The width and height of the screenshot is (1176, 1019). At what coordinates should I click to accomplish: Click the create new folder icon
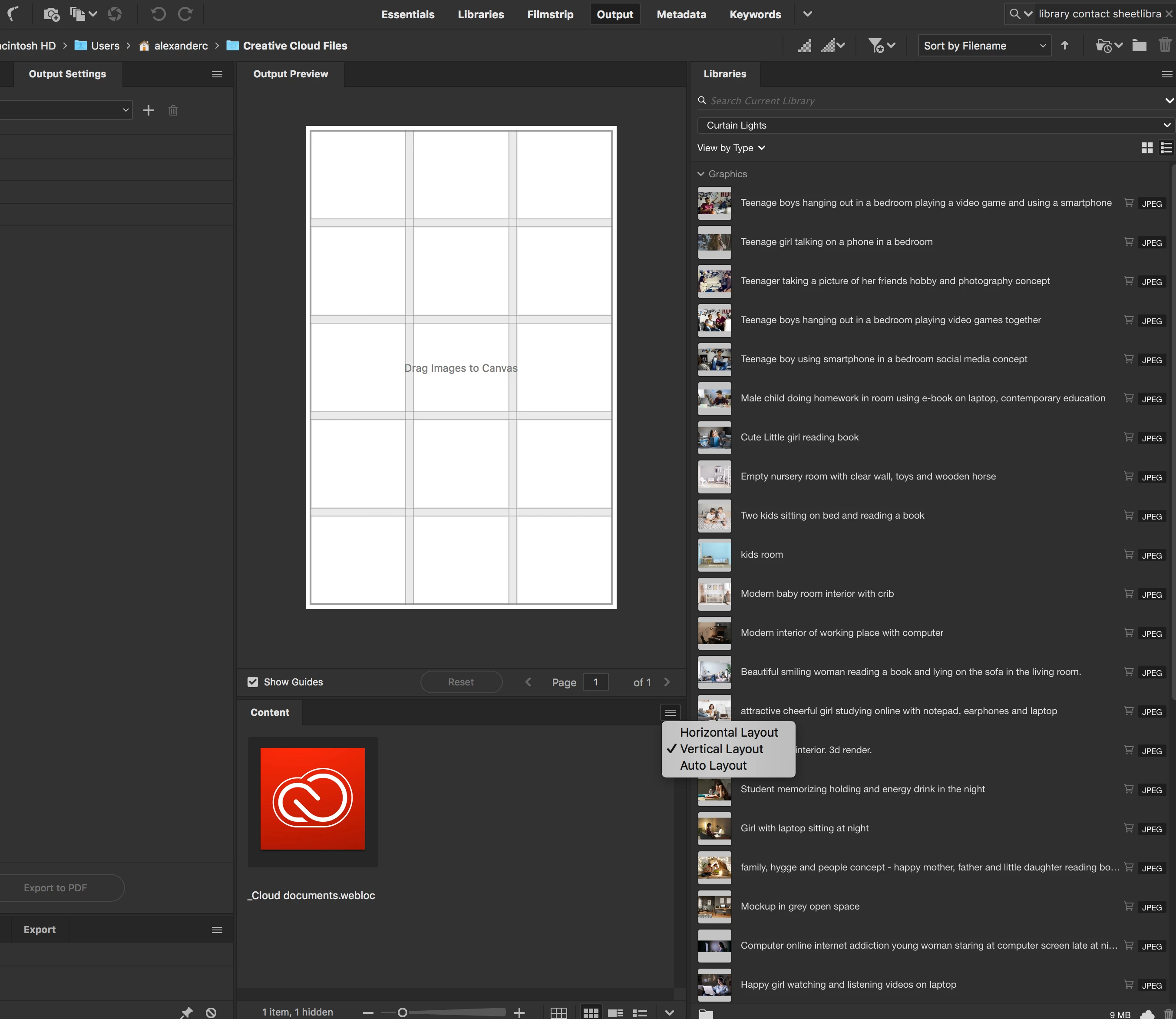pyautogui.click(x=1139, y=46)
